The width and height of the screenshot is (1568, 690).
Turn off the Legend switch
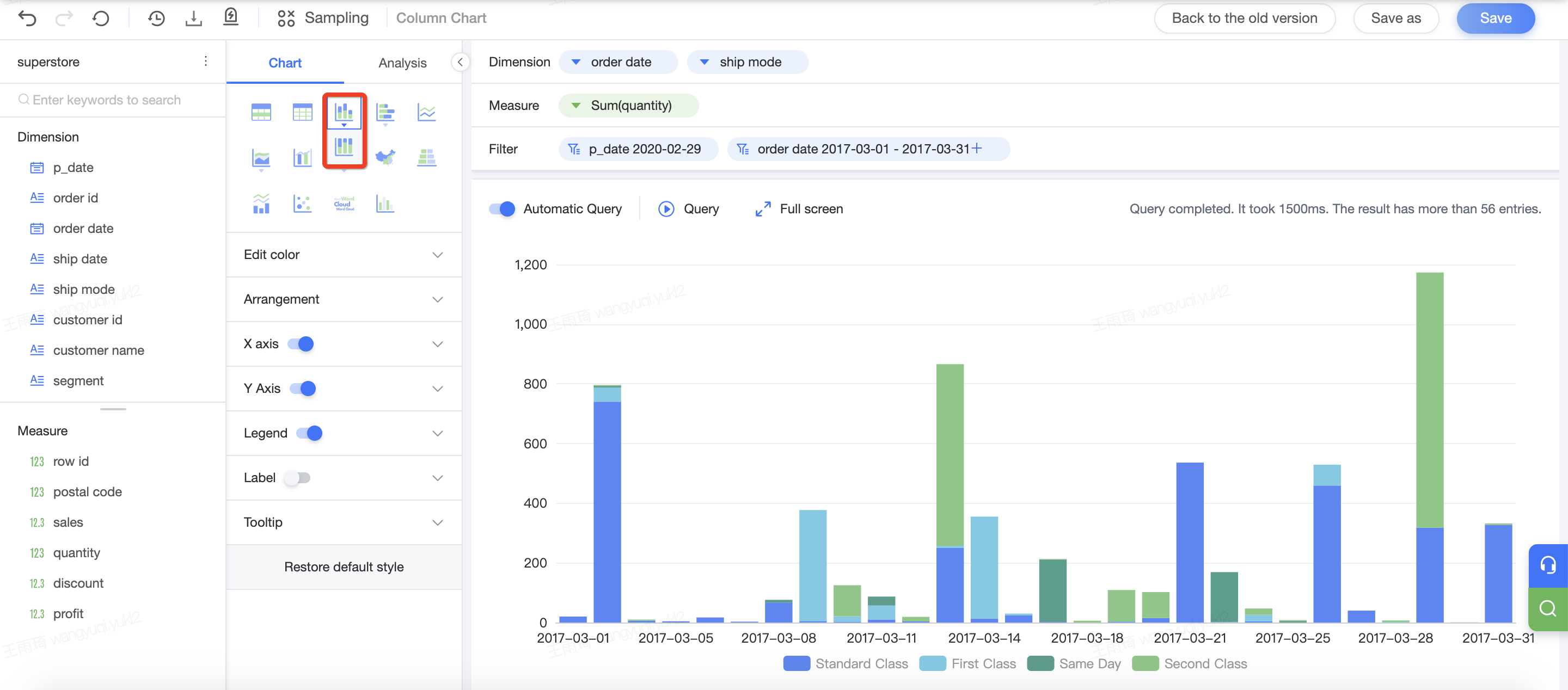[309, 433]
